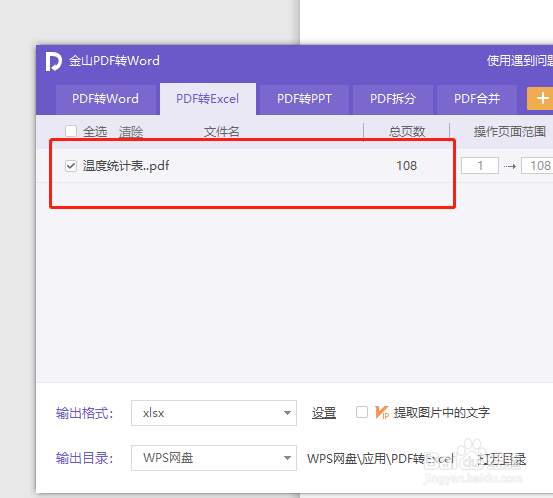Expand the WPS网盘 output directory dropdown

click(x=214, y=458)
